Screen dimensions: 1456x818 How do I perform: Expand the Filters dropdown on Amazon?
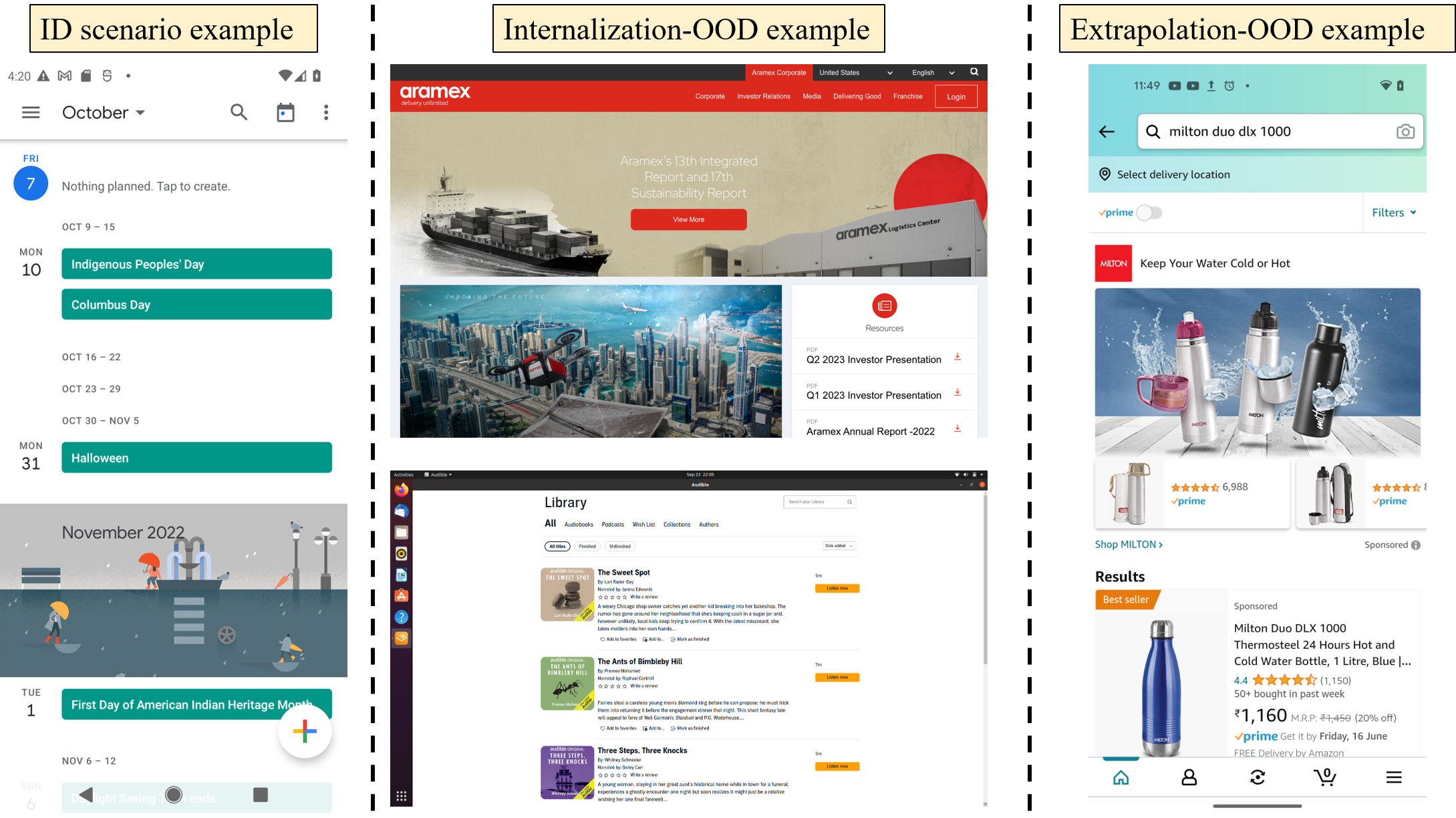[x=1394, y=213]
